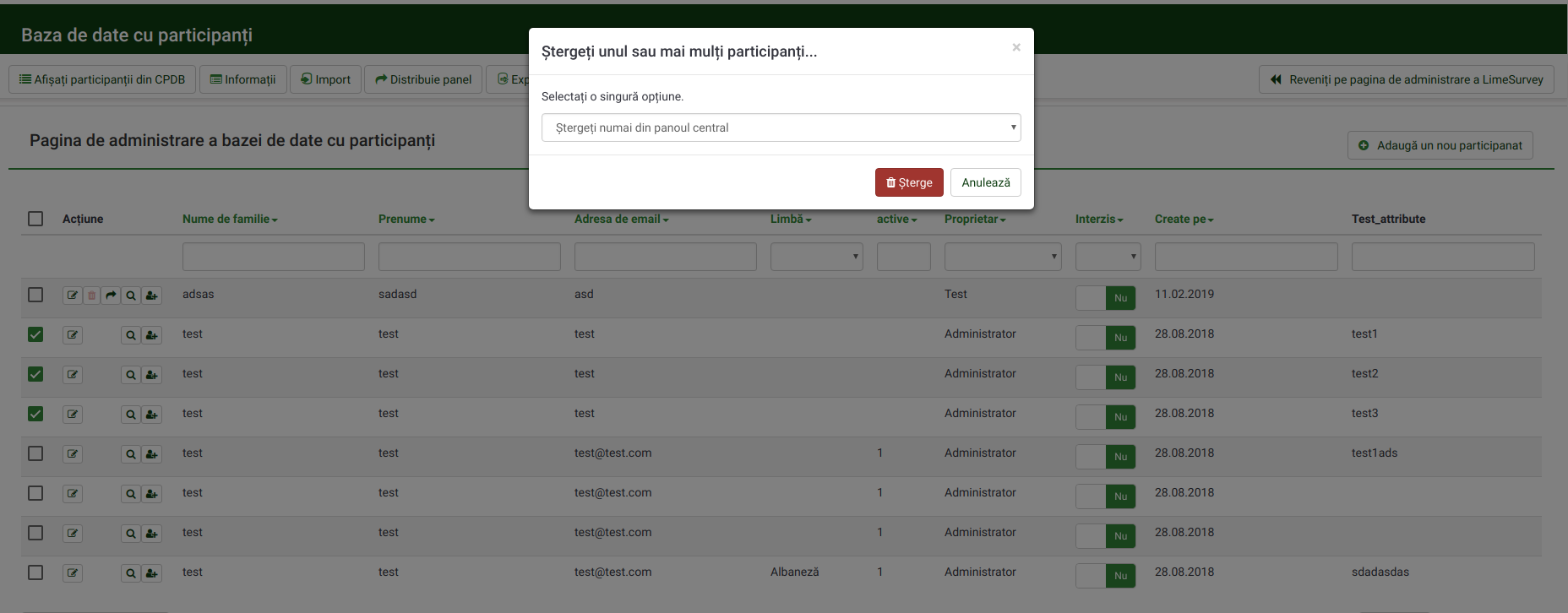The height and width of the screenshot is (613, 1568).
Task: Edit the participant with attribute test3
Action: click(73, 415)
